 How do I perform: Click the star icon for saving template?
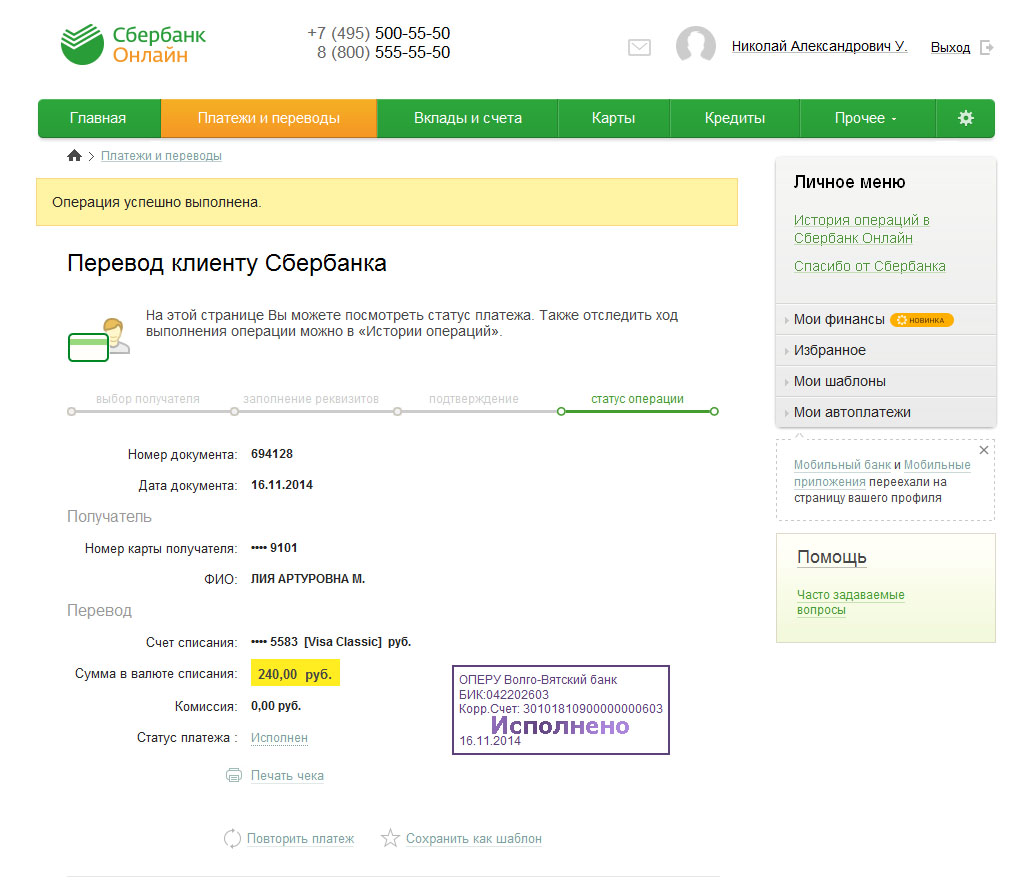tap(390, 837)
